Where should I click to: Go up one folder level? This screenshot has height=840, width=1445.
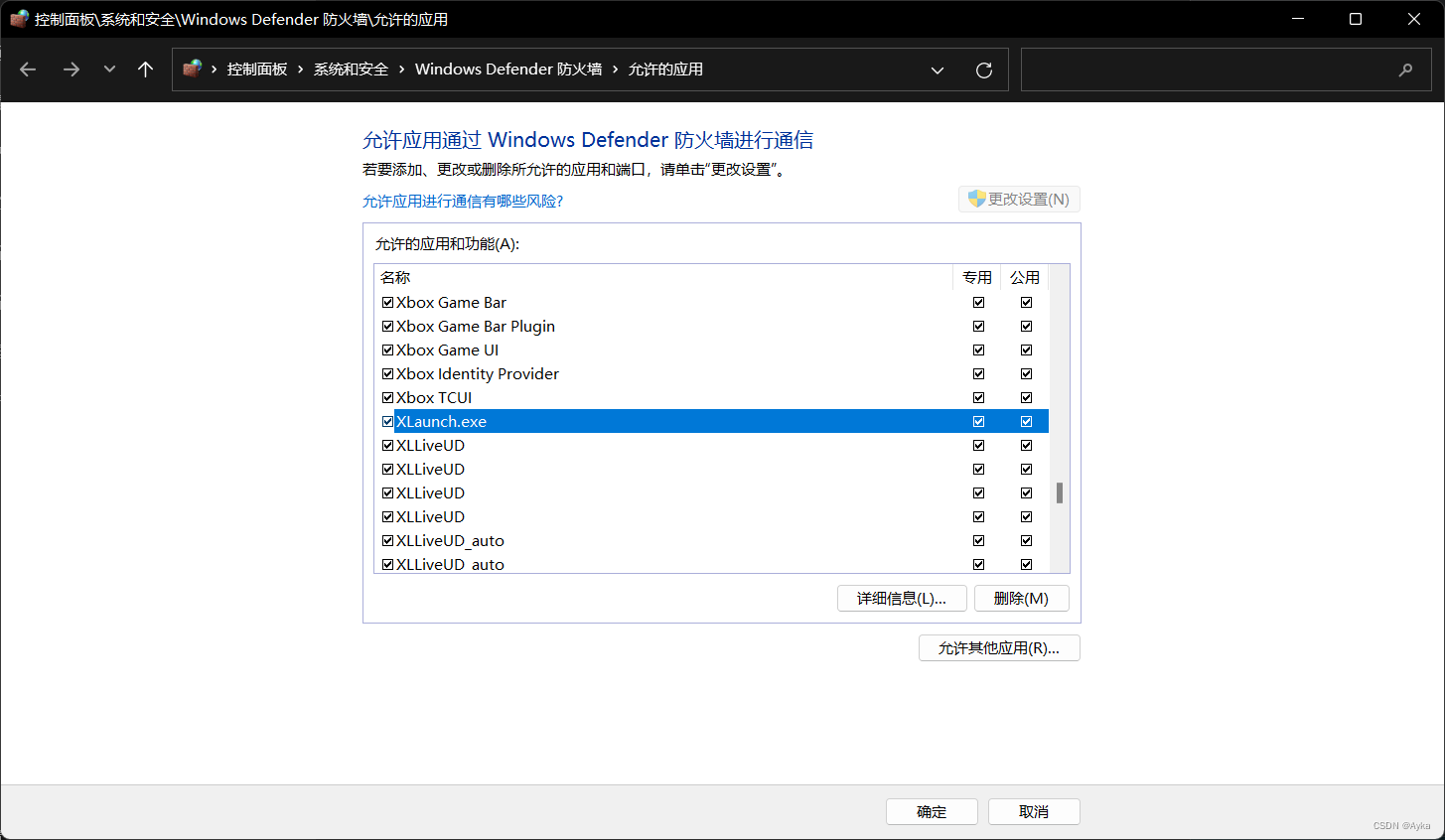coord(145,70)
